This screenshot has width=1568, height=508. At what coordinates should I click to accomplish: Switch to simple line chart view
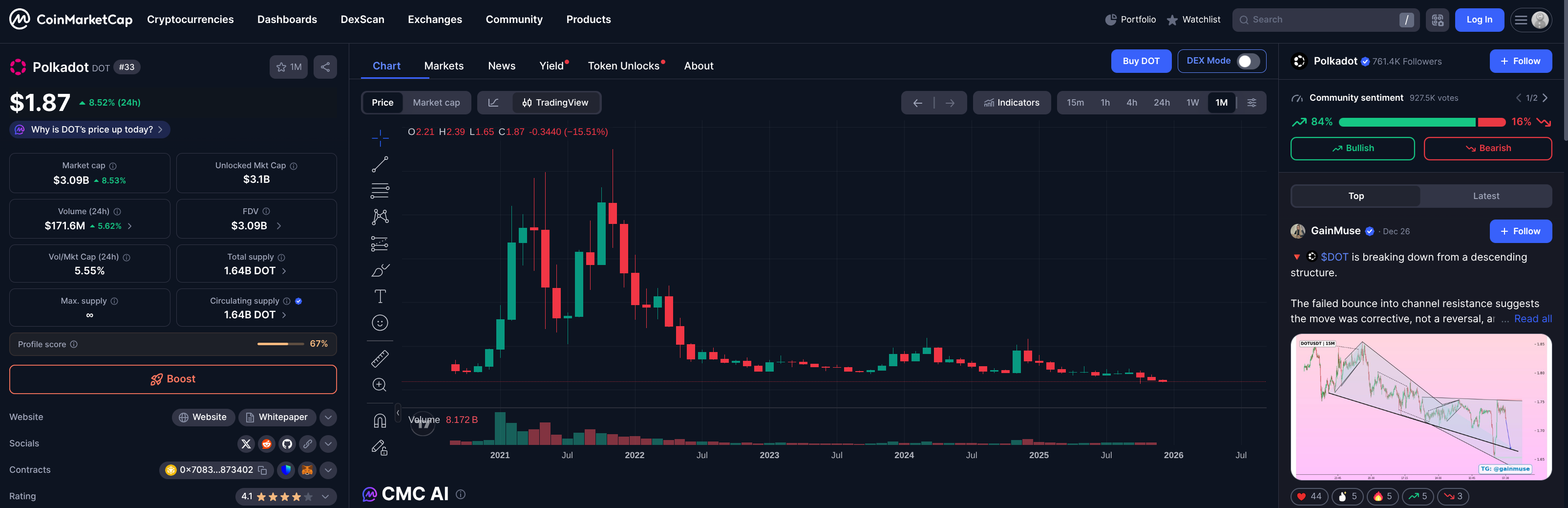click(x=493, y=102)
